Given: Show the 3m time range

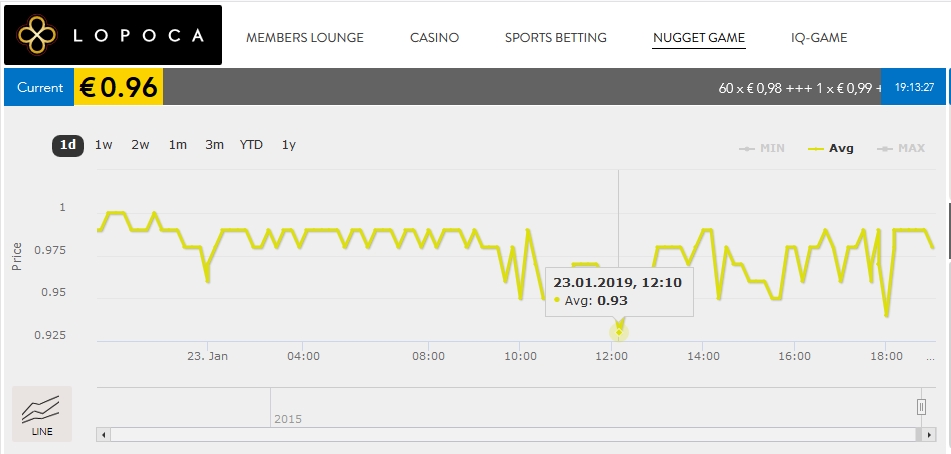Looking at the screenshot, I should (x=214, y=145).
